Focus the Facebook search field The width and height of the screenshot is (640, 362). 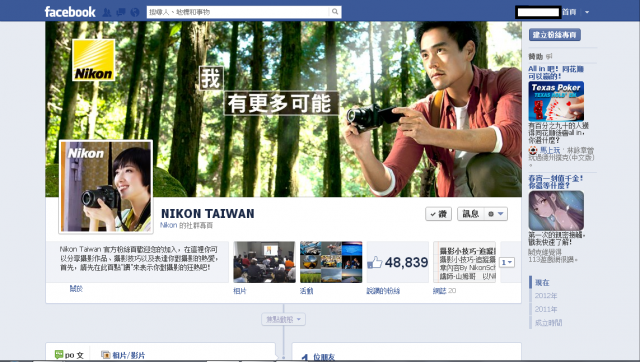238,12
